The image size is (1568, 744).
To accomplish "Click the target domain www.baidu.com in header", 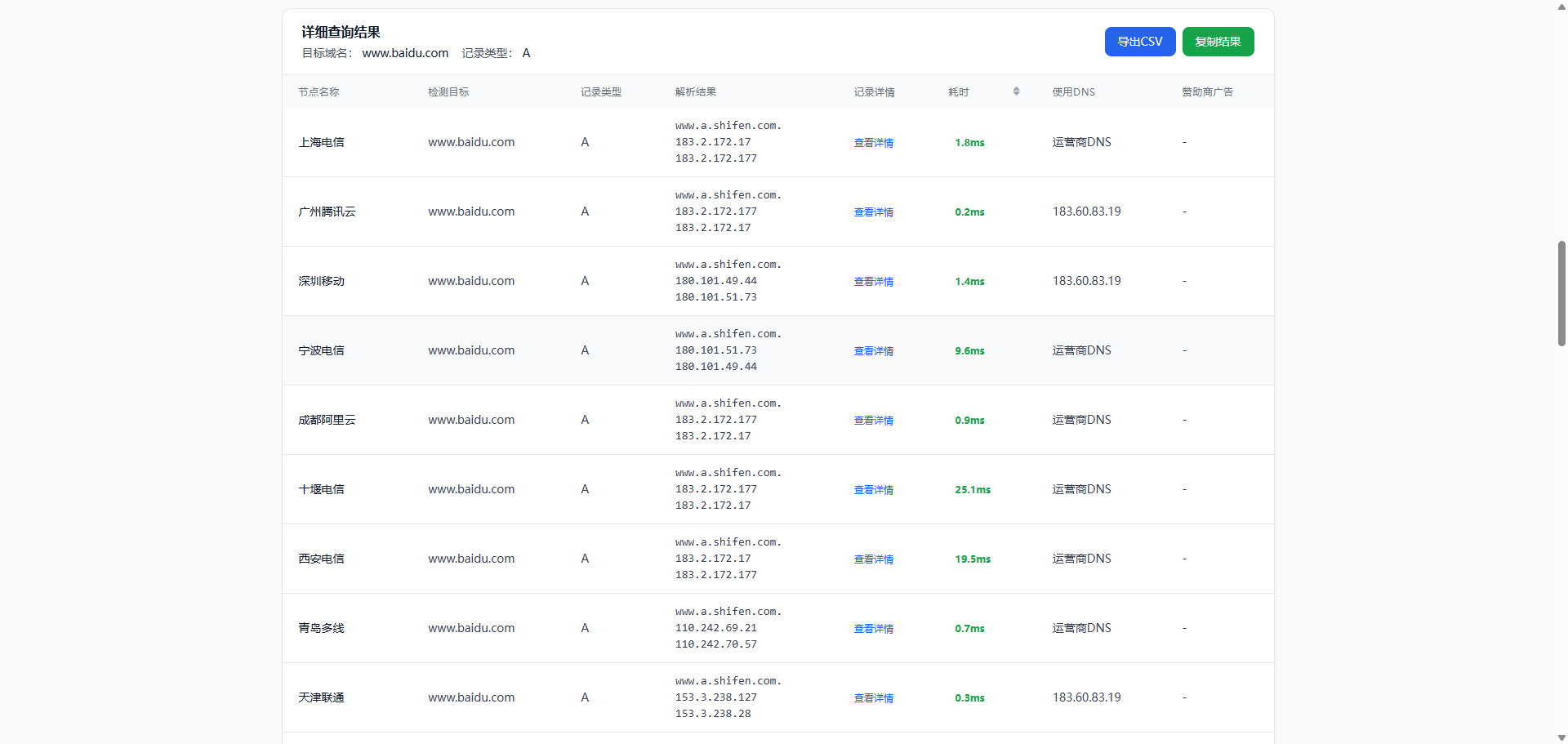I will [x=405, y=53].
